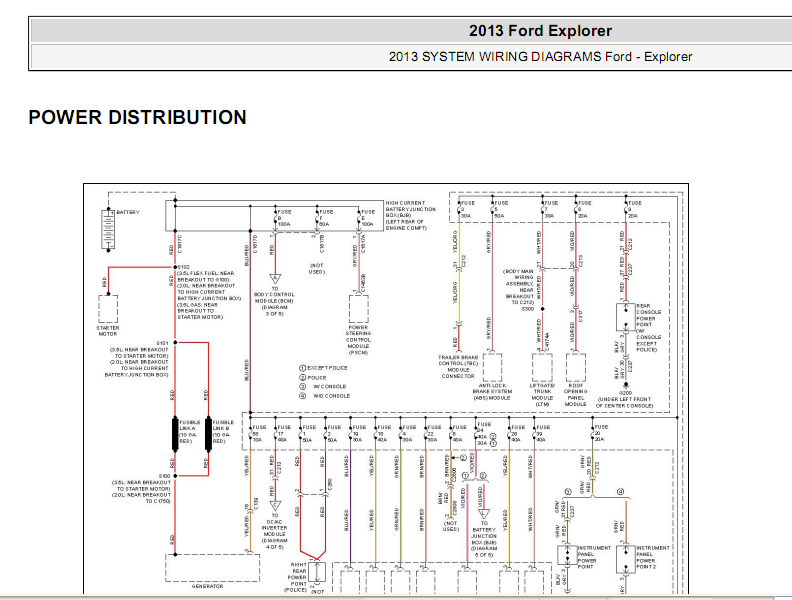Click the S100 splice label
The image size is (792, 600).
pyautogui.click(x=165, y=476)
